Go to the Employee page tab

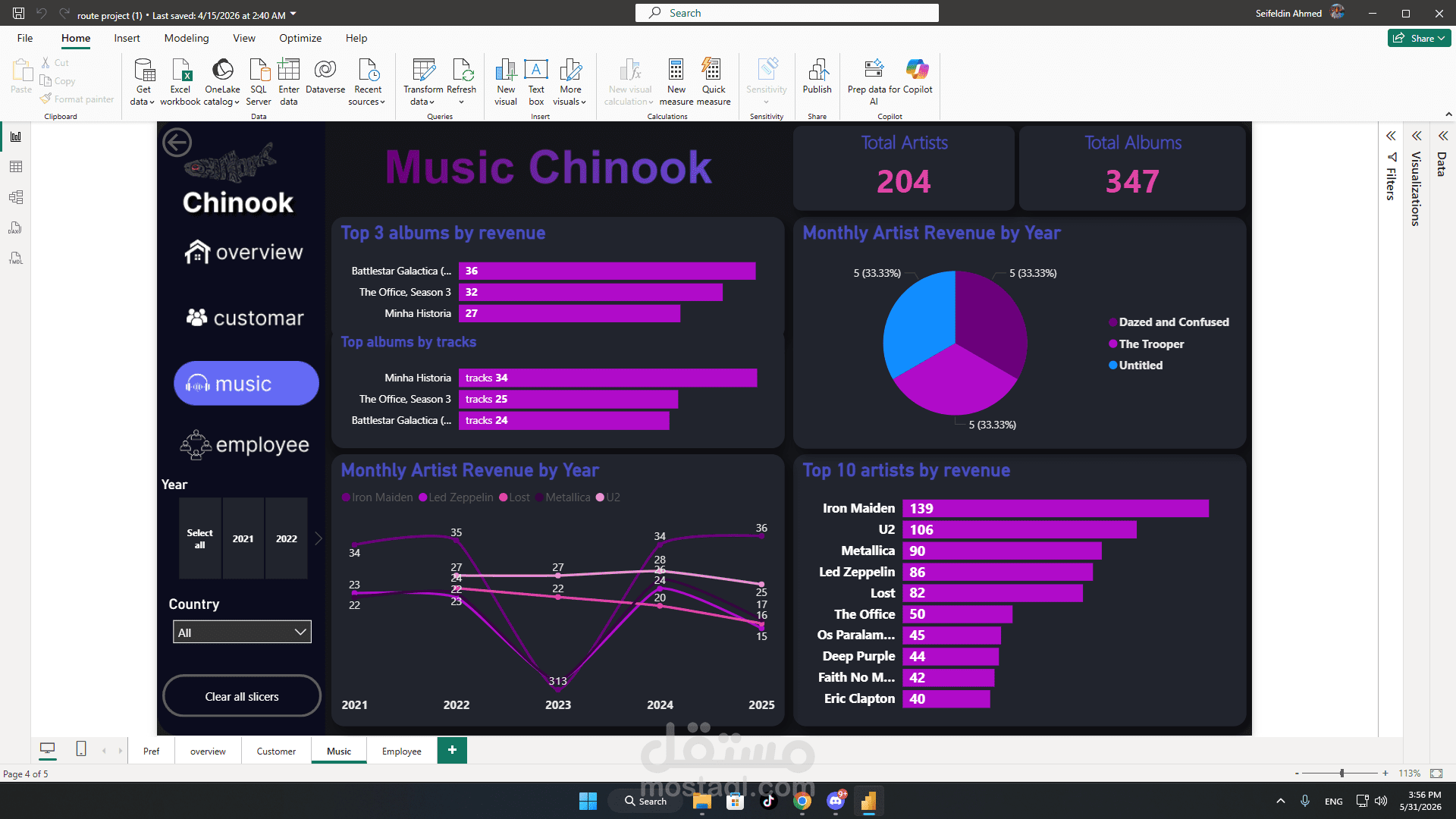click(402, 751)
